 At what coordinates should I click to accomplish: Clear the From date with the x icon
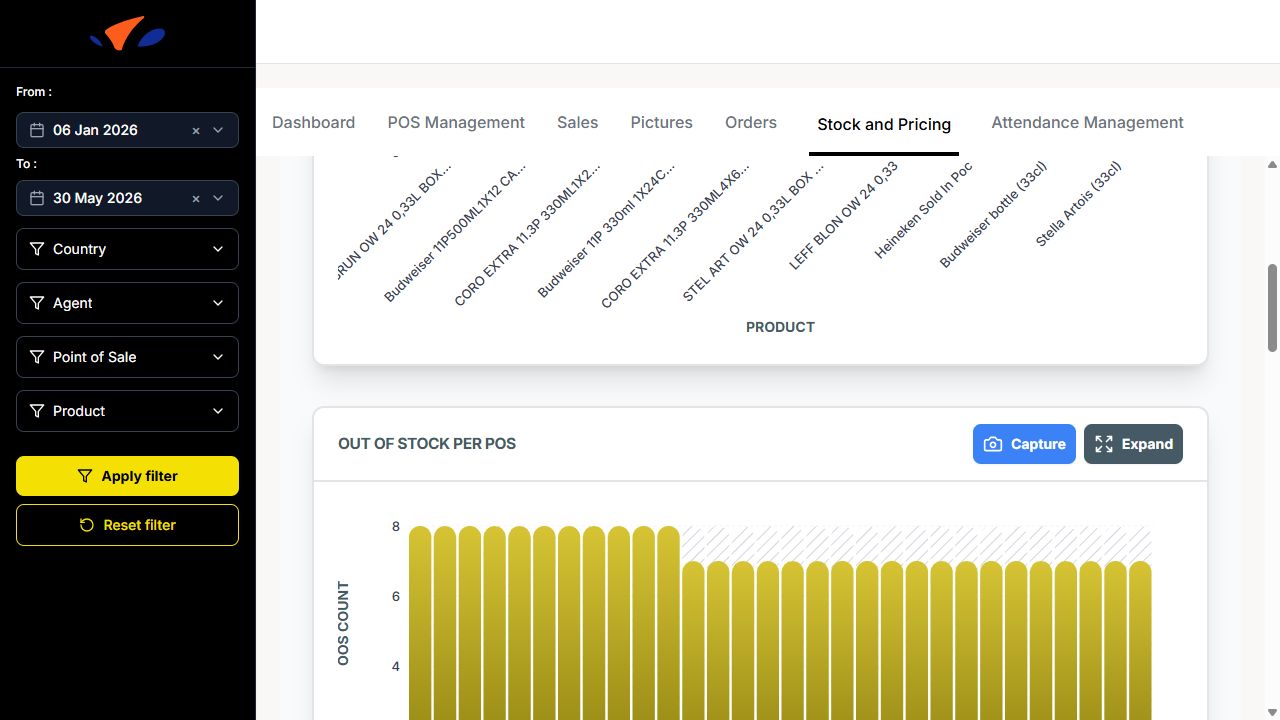196,131
